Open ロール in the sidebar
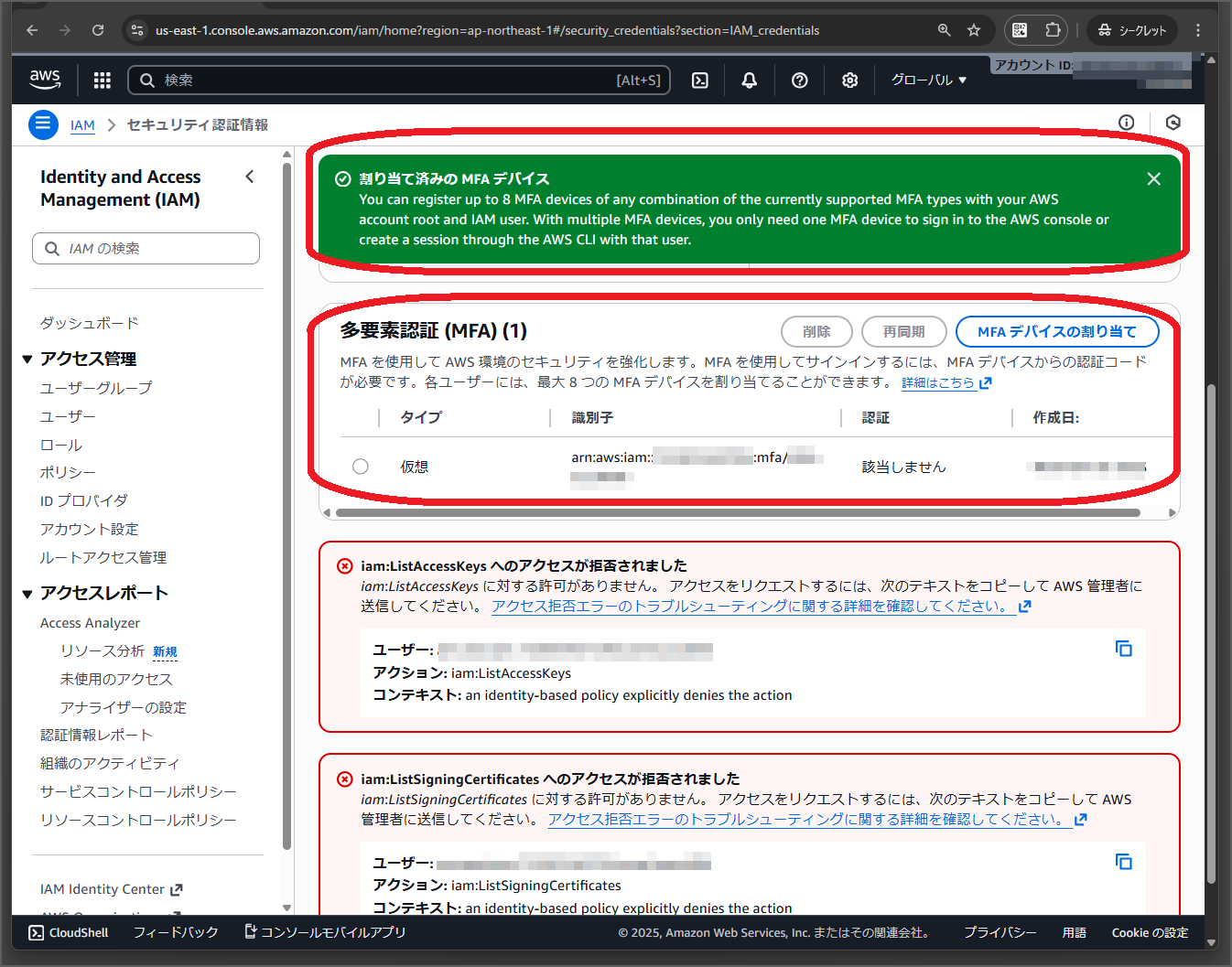 (61, 445)
